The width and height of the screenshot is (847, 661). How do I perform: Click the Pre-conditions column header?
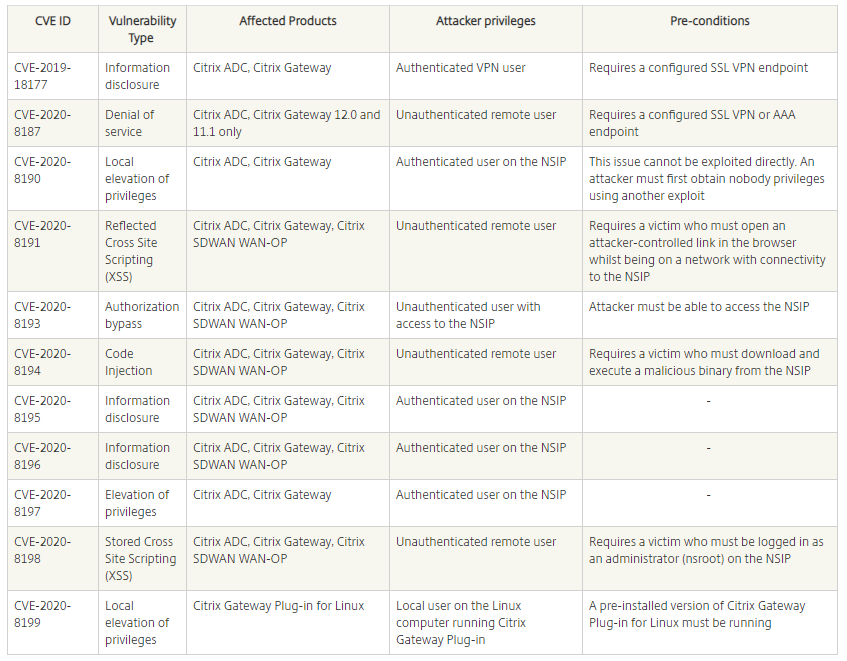click(x=710, y=21)
